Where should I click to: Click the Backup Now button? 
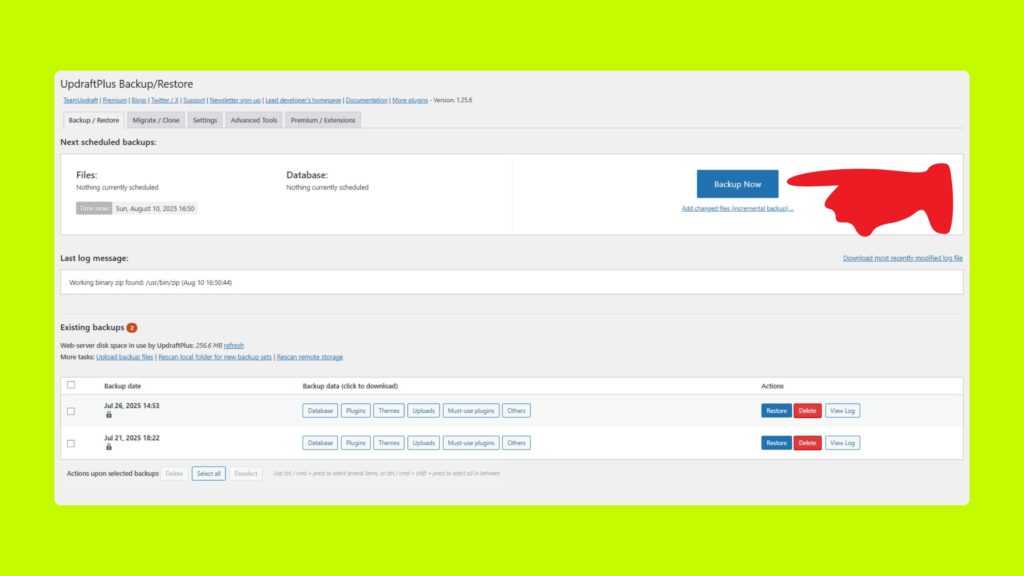[737, 184]
